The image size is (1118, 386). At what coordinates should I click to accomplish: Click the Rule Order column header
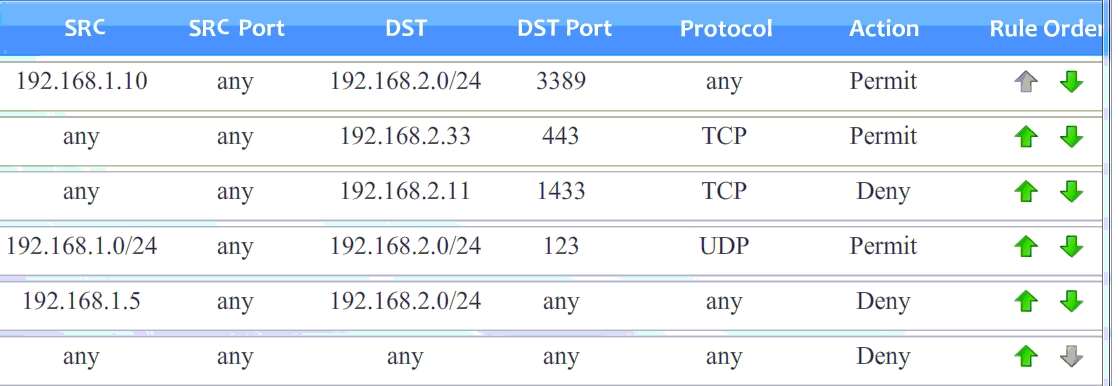1045,29
